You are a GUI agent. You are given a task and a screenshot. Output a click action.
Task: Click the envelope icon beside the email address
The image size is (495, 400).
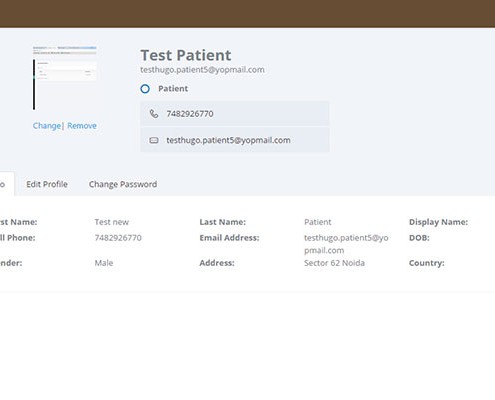point(154,140)
